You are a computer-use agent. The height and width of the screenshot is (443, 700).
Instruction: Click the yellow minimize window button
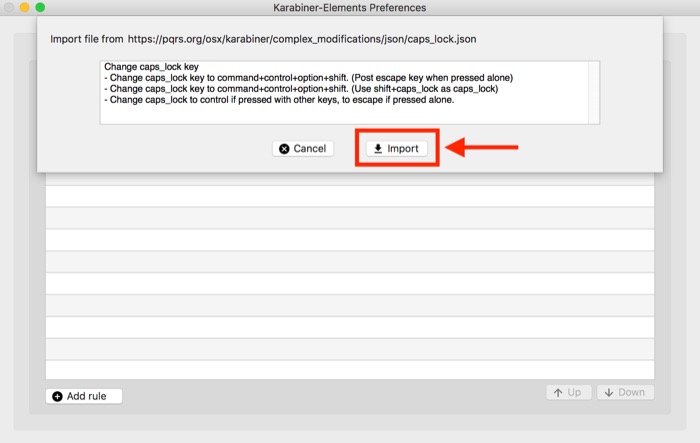pos(25,7)
